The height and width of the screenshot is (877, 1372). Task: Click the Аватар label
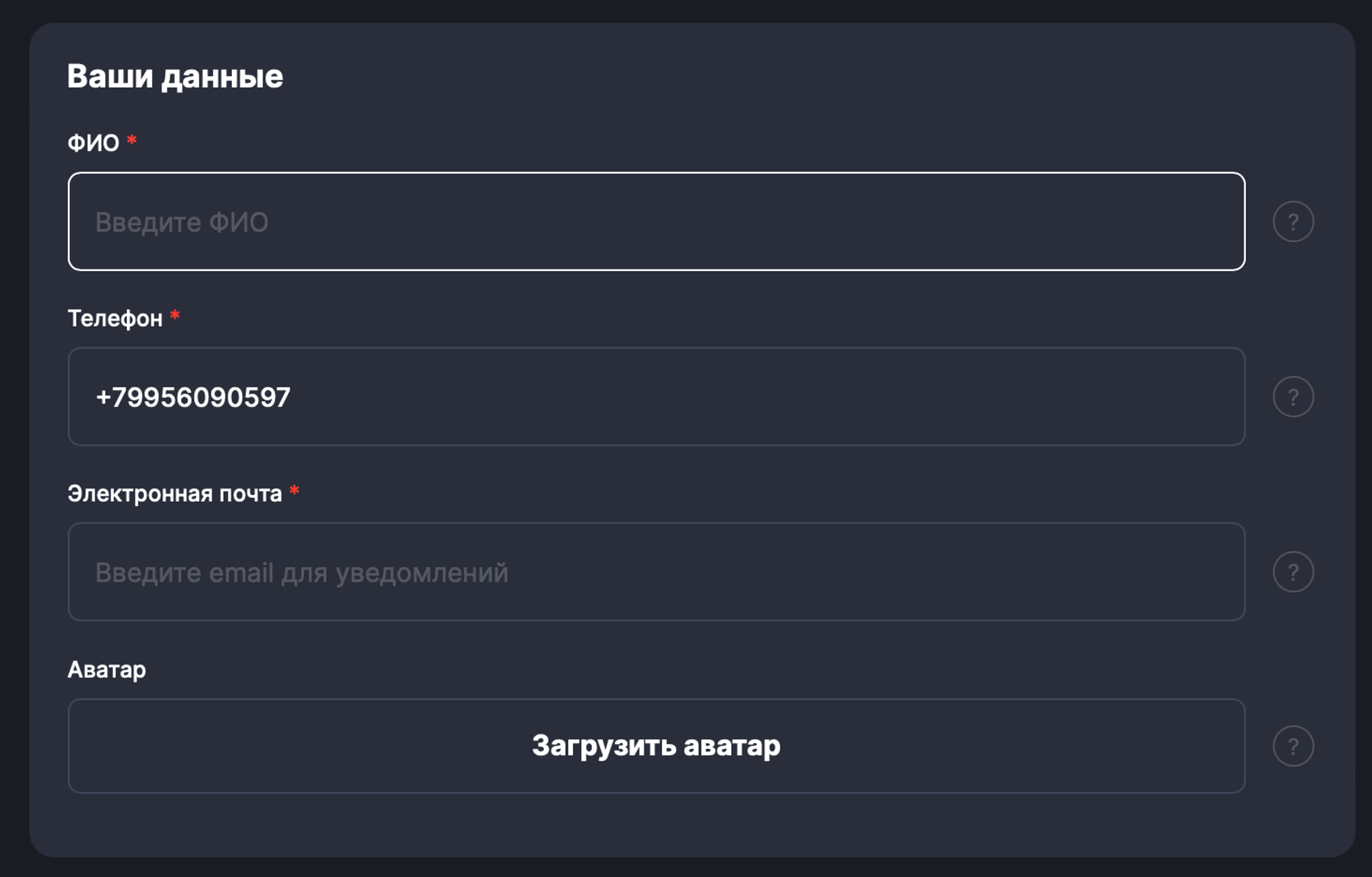107,669
